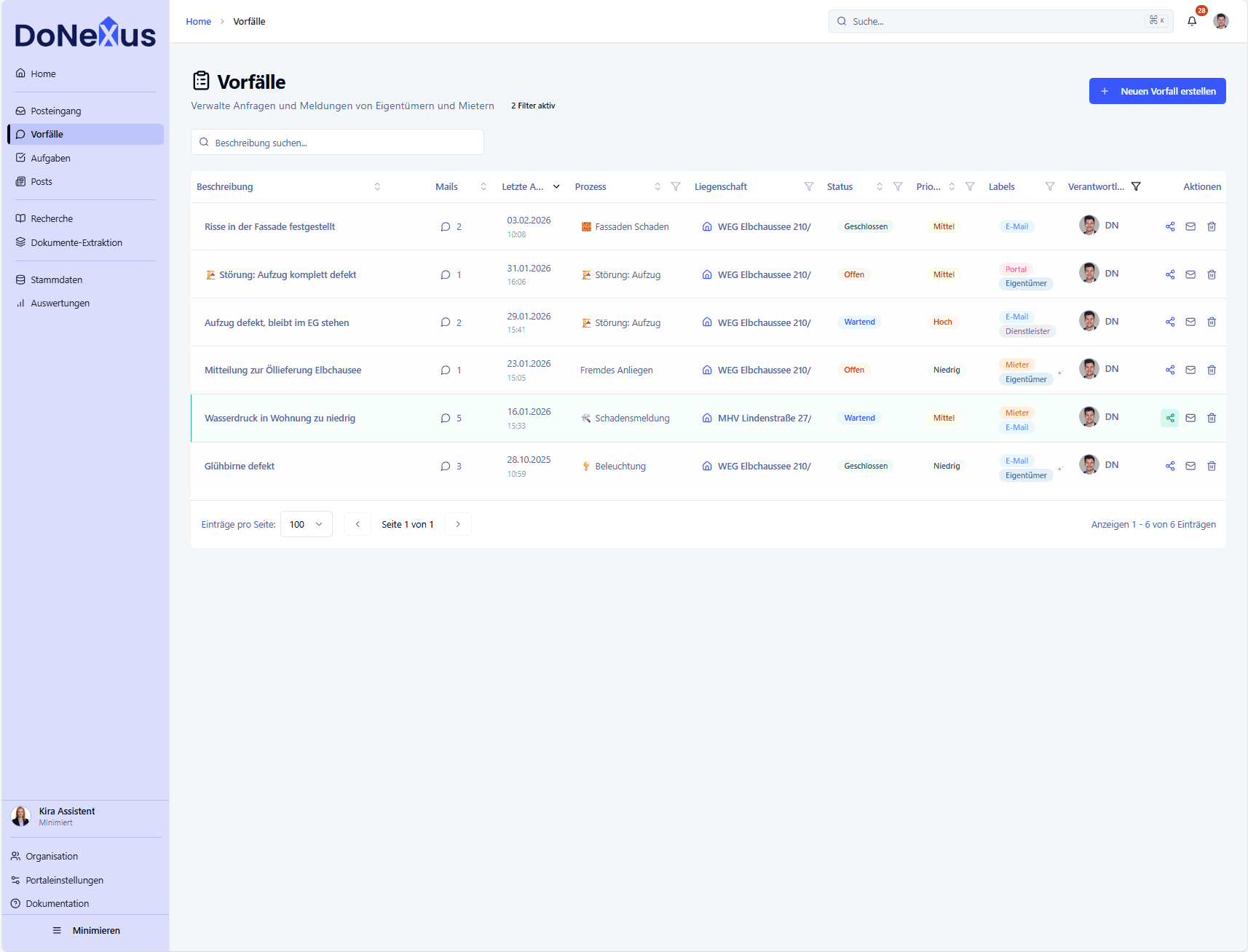Screen dimensions: 1248x952
Task: Click the 2 Filter aktiv badge
Action: (533, 106)
